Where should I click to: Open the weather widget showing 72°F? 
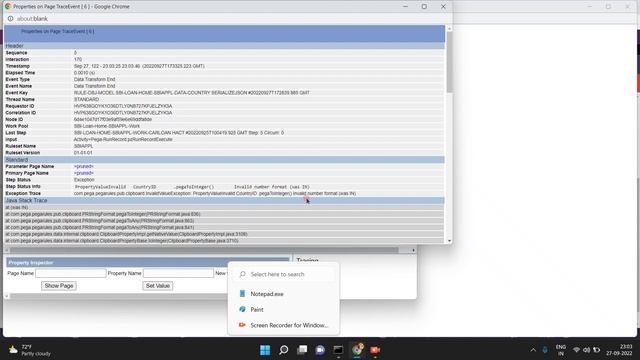pos(29,350)
